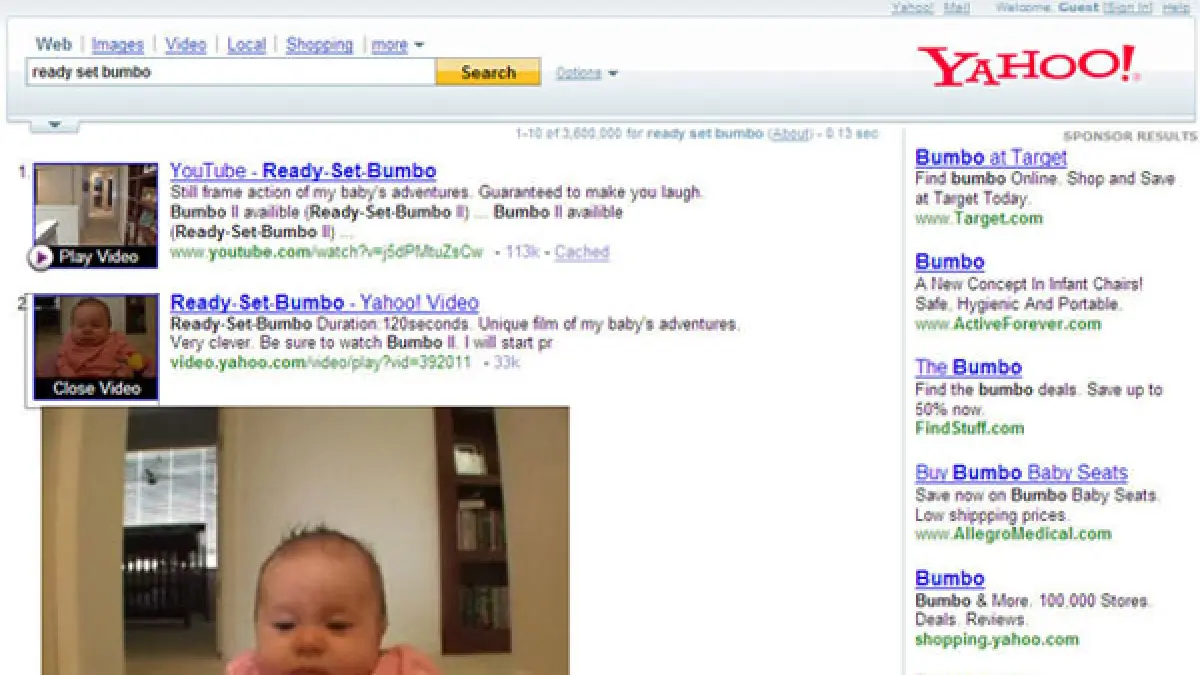Image resolution: width=1200 pixels, height=675 pixels.
Task: Open the Shopping search tab
Action: pos(319,45)
